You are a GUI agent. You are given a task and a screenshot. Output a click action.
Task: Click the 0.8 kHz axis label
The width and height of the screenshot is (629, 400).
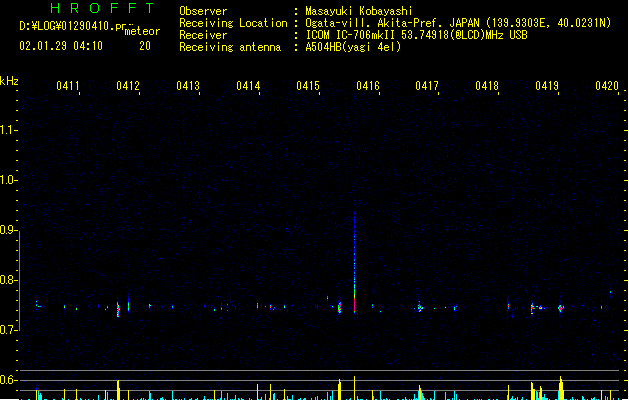pyautogui.click(x=8, y=280)
